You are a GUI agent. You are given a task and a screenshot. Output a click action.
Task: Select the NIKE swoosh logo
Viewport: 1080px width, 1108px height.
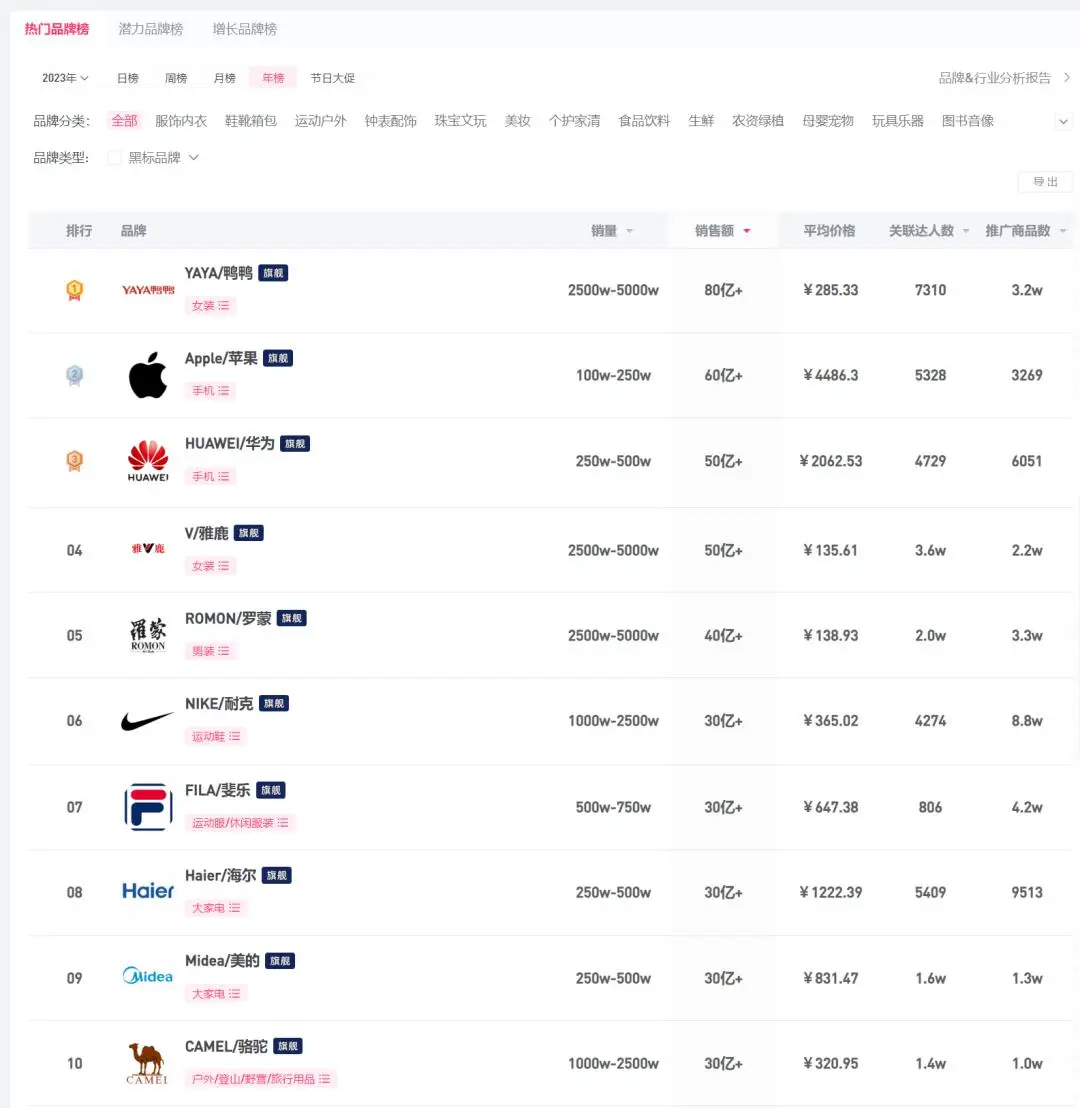point(146,720)
